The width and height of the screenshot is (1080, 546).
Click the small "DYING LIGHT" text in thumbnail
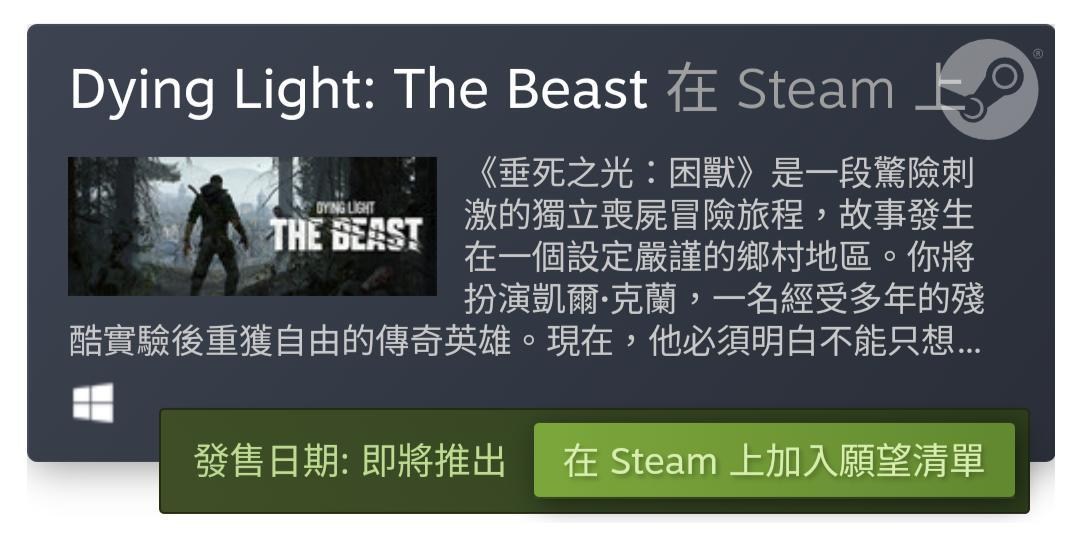click(x=345, y=207)
